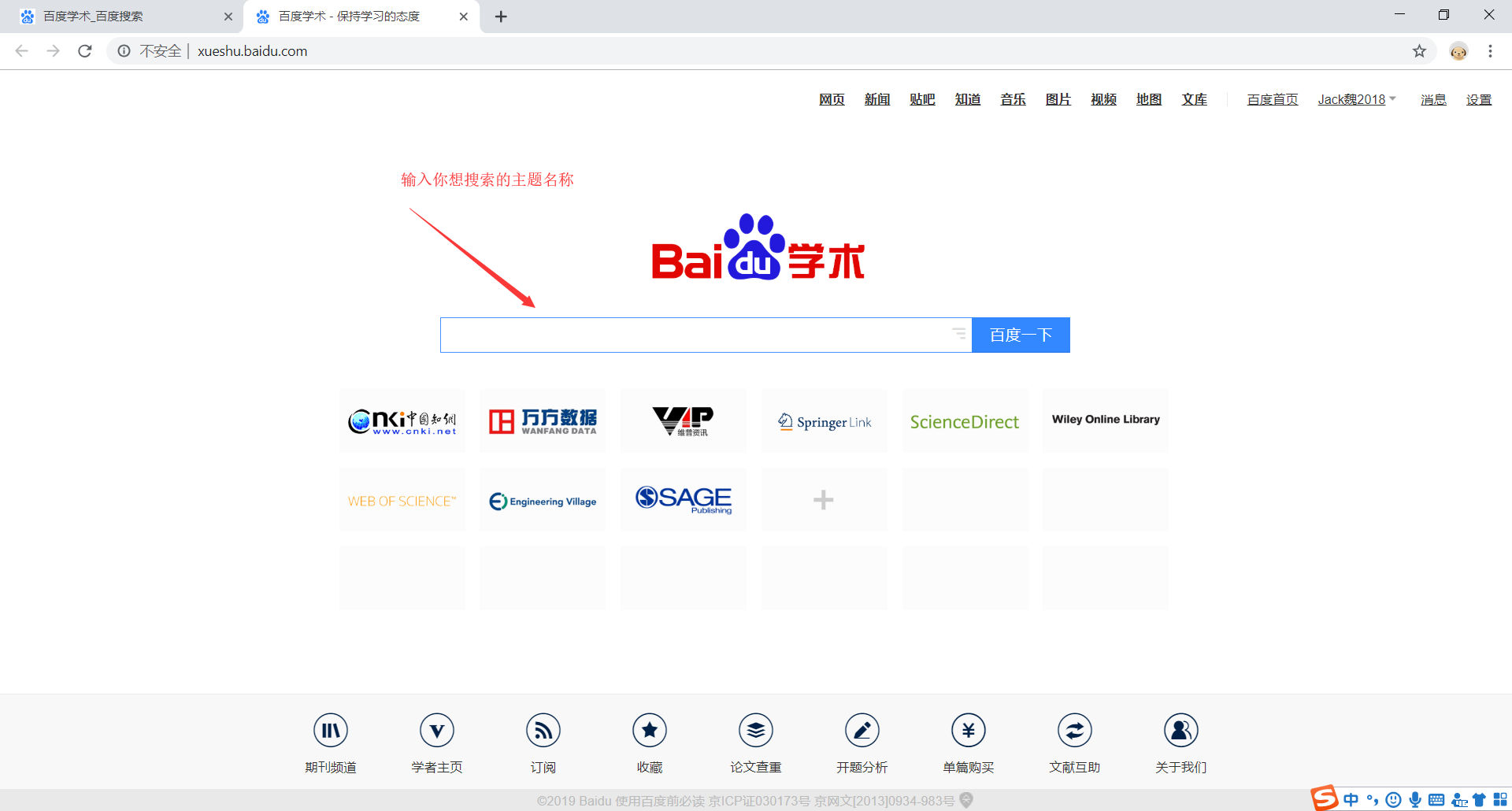1512x811 pixels.
Task: Click the Sogou voice input microphone icon
Action: coord(1415,800)
